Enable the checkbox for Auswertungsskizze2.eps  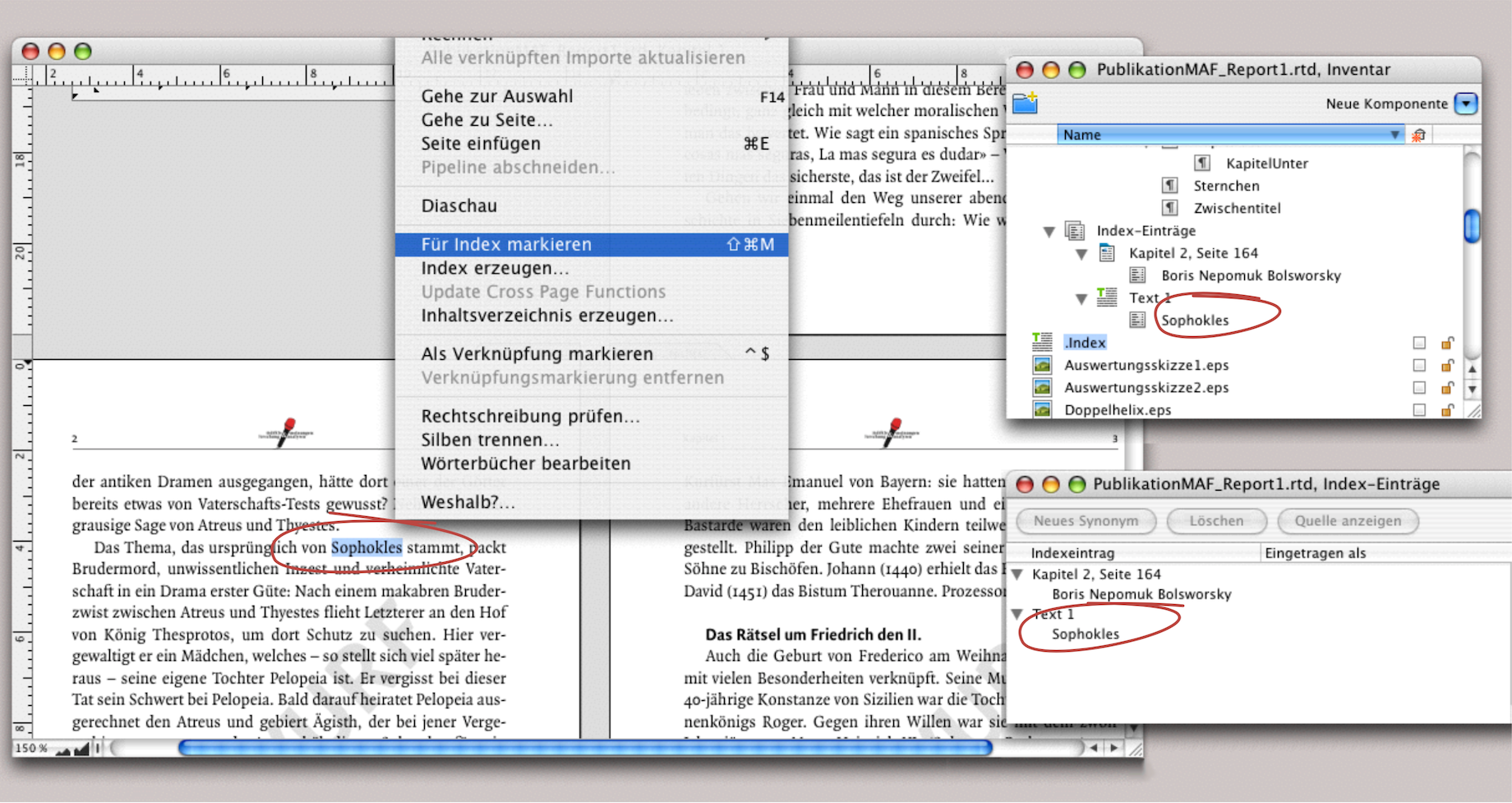1419,387
